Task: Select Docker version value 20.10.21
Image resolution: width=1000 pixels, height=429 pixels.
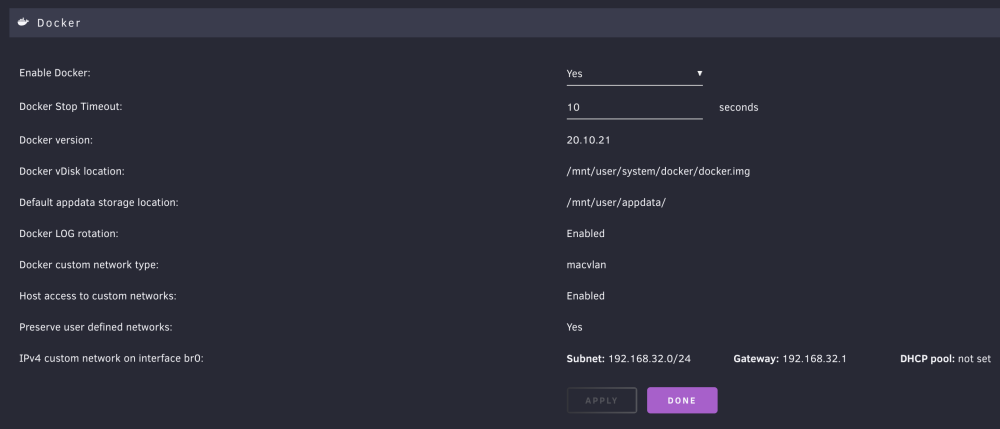Action: (x=588, y=140)
